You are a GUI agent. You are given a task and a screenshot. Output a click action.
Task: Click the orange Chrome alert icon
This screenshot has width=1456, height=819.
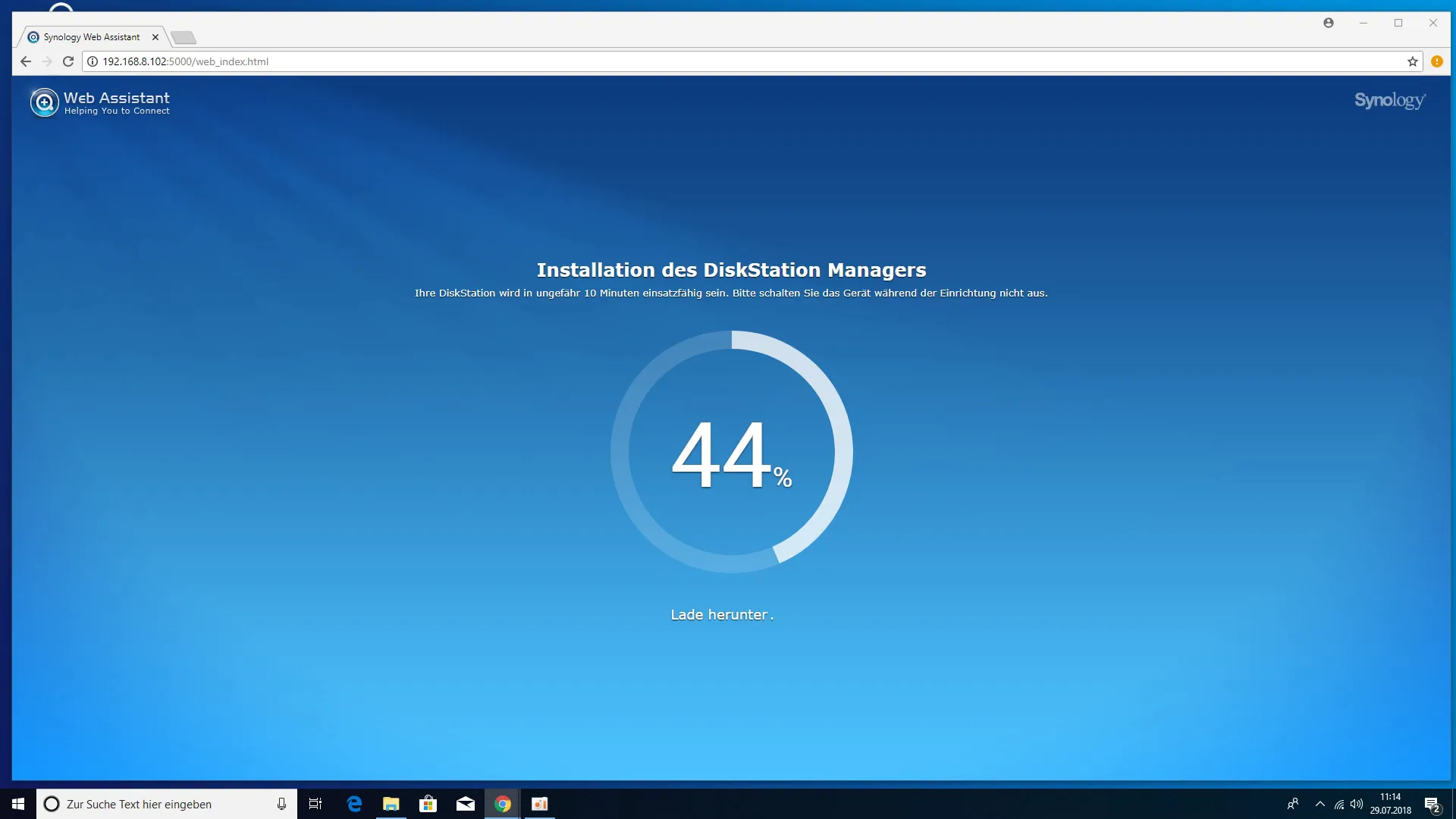[x=1437, y=61]
